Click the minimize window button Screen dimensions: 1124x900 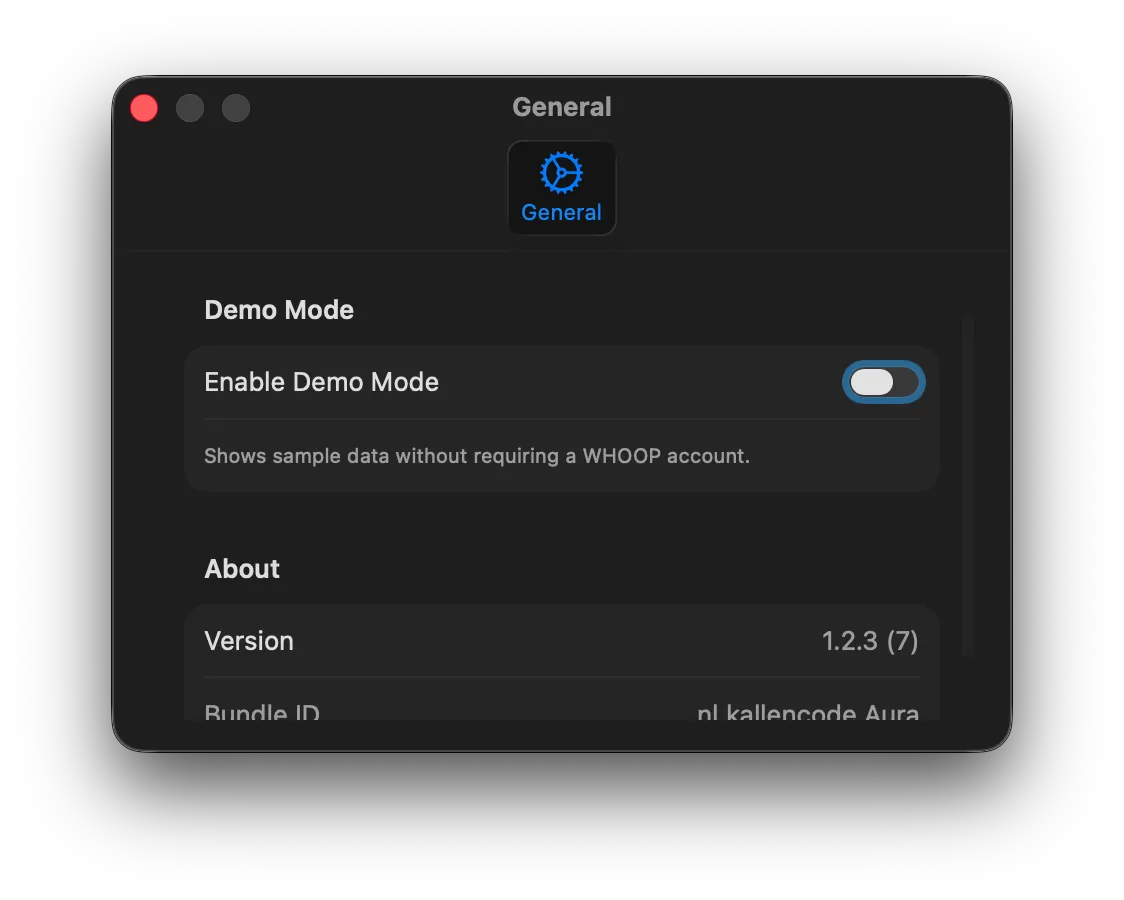[190, 108]
